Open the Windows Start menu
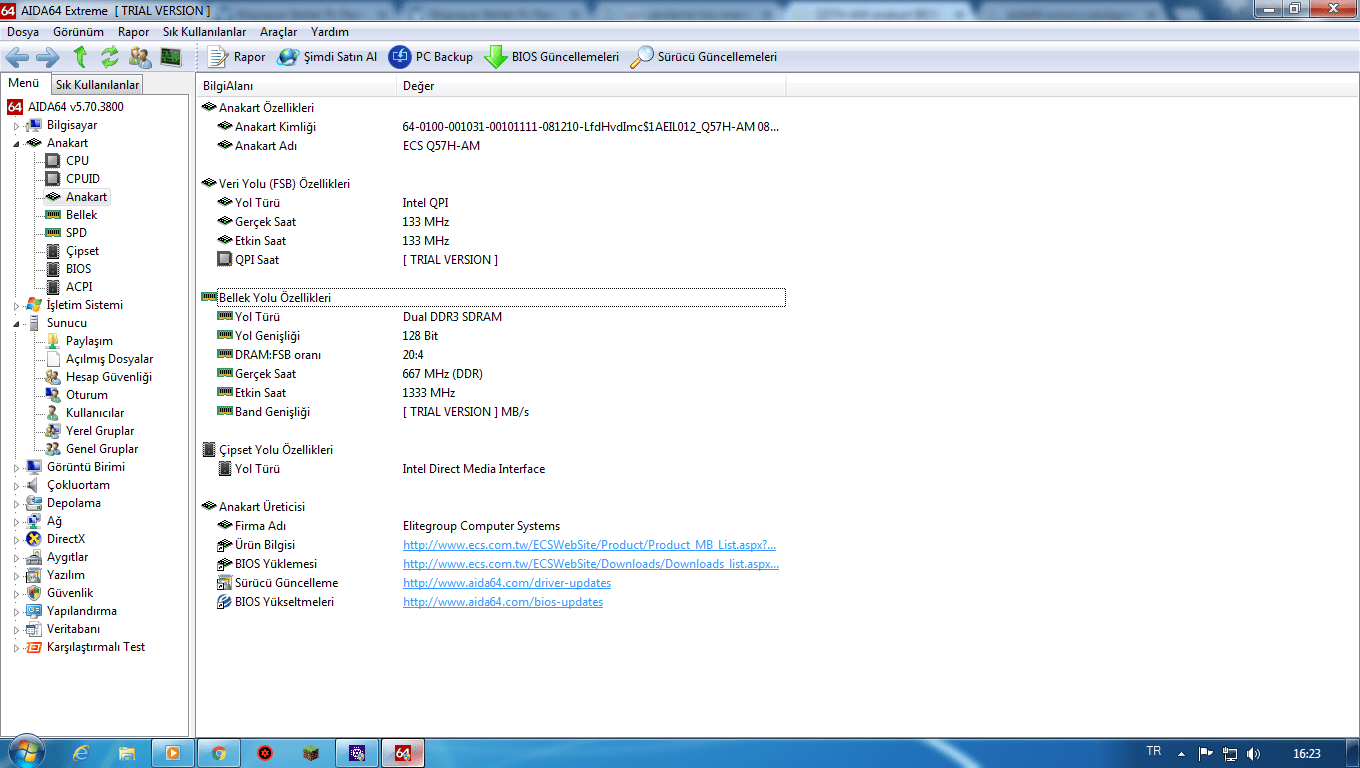Image resolution: width=1360 pixels, height=768 pixels. tap(26, 752)
